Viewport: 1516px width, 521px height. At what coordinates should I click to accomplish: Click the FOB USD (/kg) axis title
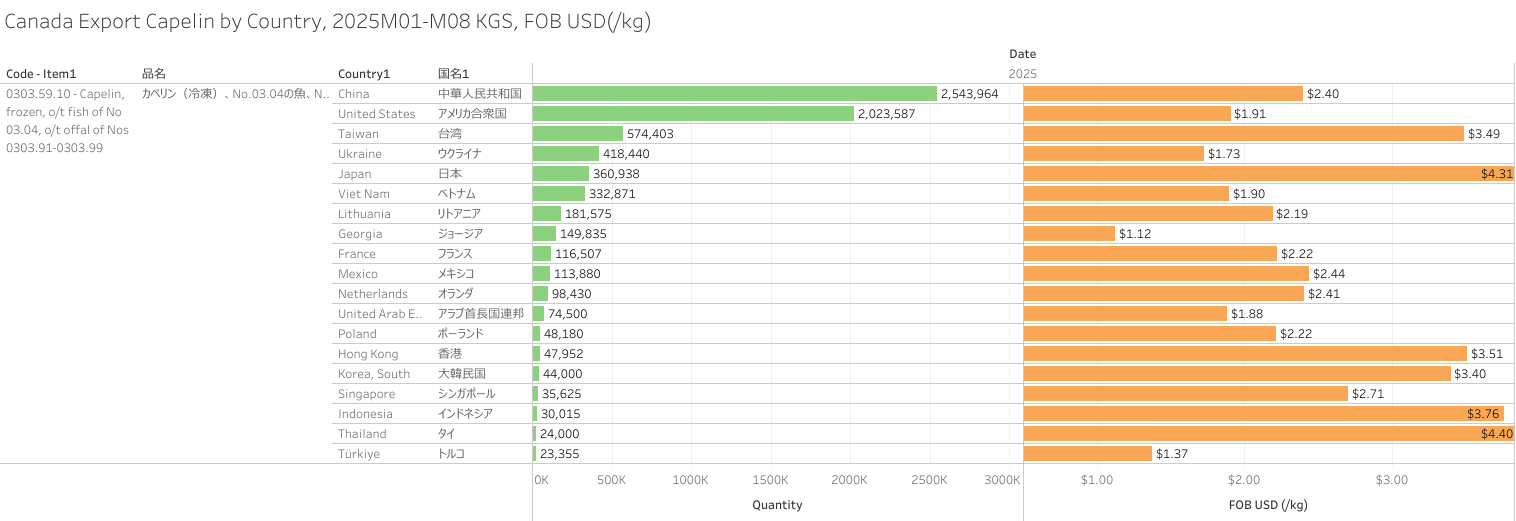(1267, 505)
